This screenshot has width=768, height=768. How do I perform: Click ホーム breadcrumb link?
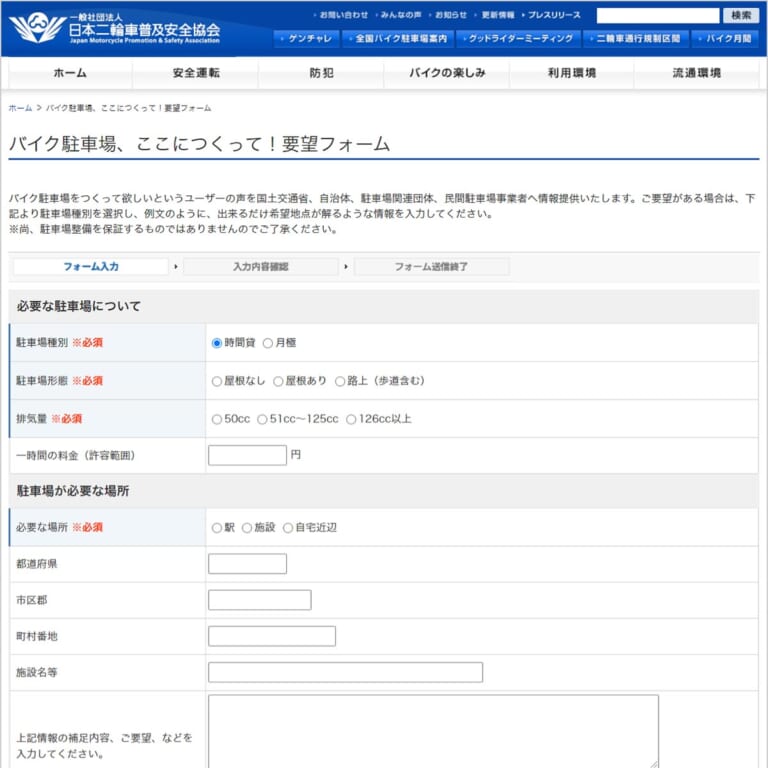[20, 108]
